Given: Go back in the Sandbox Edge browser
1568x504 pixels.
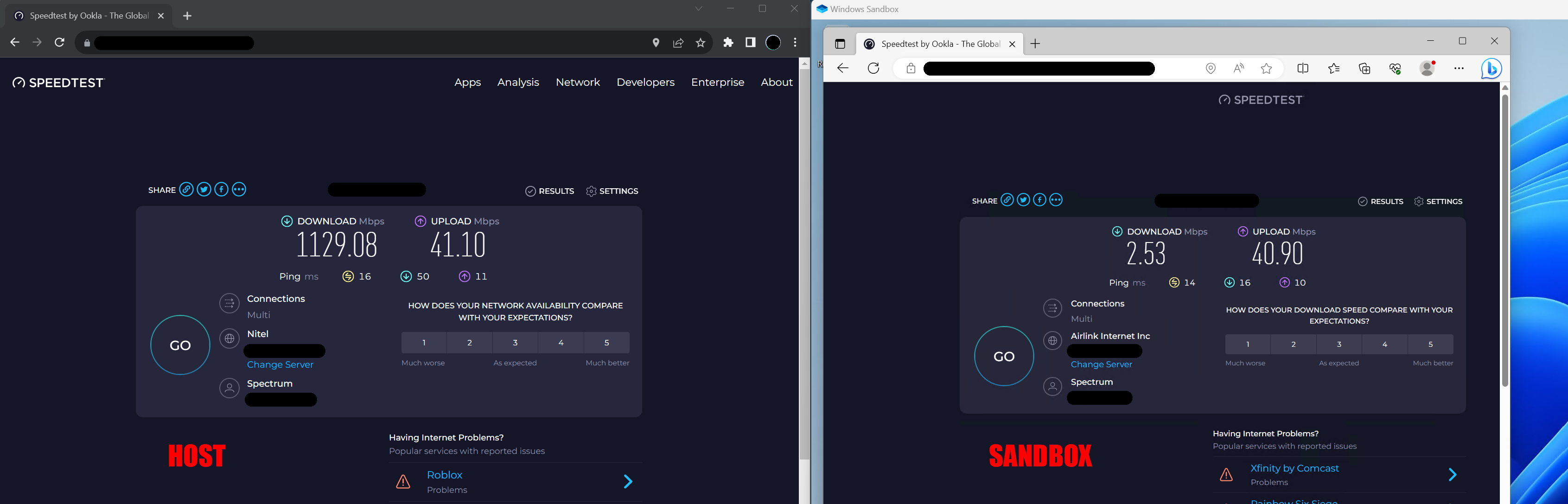Looking at the screenshot, I should pyautogui.click(x=843, y=68).
